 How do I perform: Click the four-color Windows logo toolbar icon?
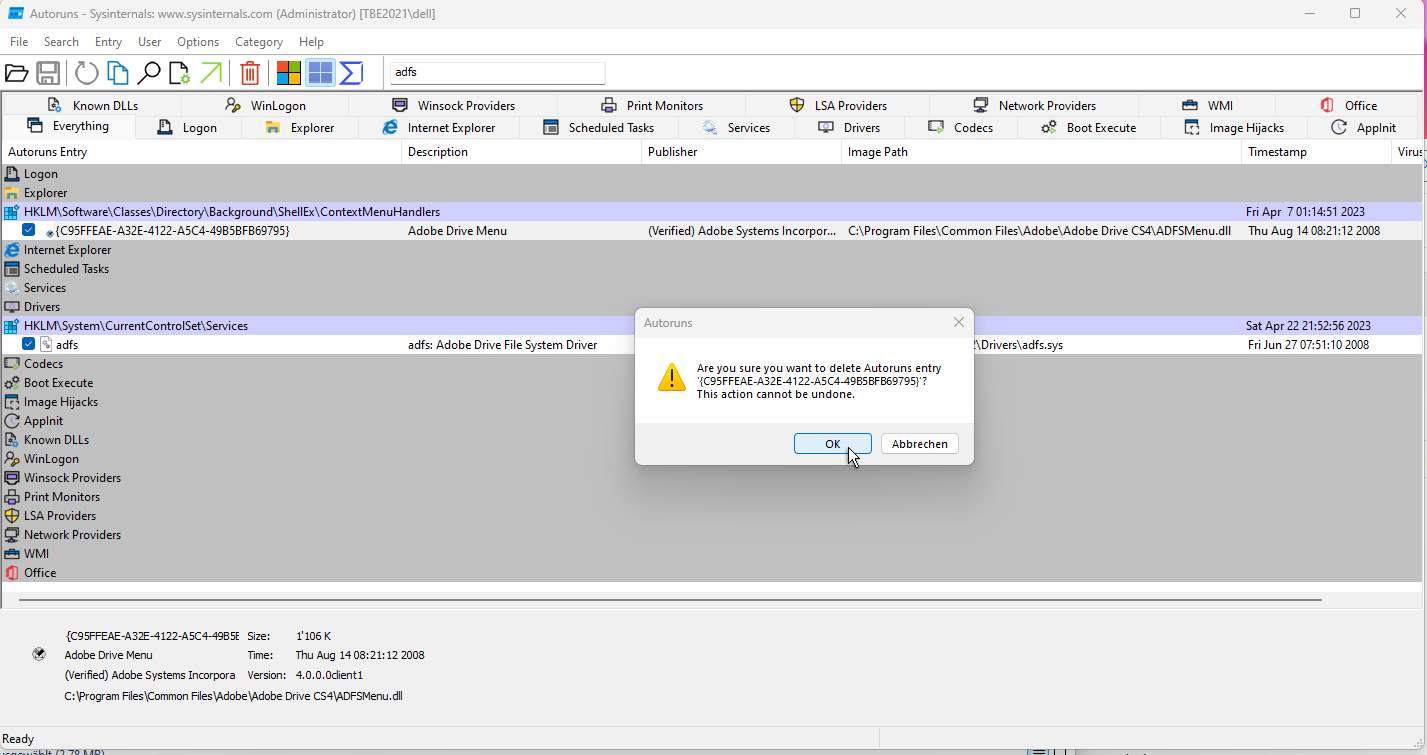tap(289, 73)
